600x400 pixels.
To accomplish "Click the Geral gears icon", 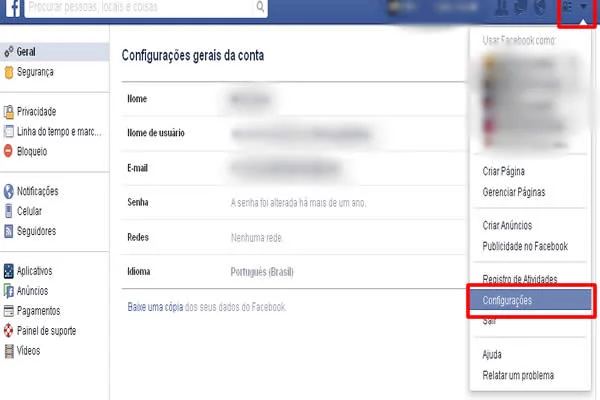I will coord(8,52).
